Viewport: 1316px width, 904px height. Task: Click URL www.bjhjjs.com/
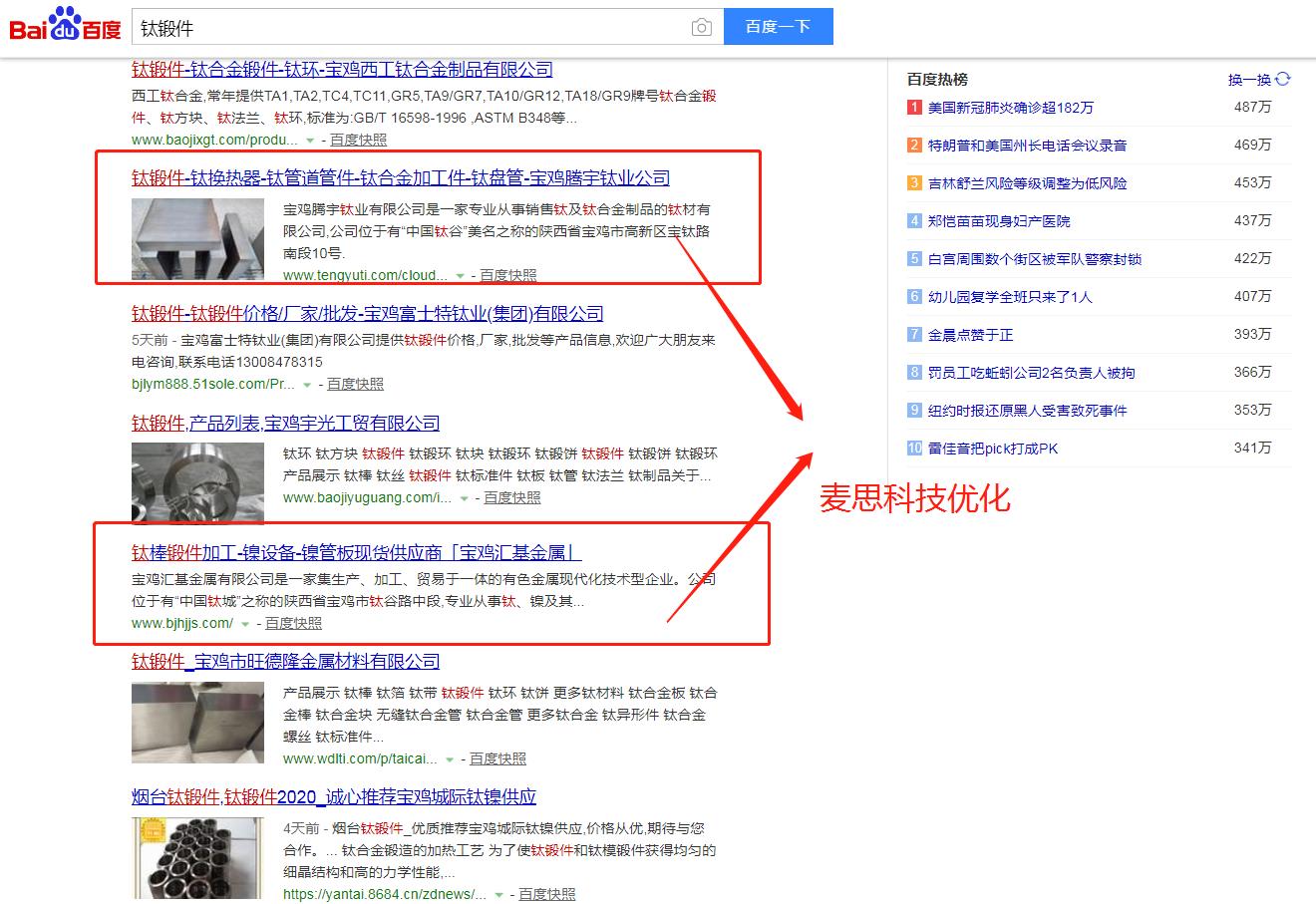pyautogui.click(x=182, y=623)
